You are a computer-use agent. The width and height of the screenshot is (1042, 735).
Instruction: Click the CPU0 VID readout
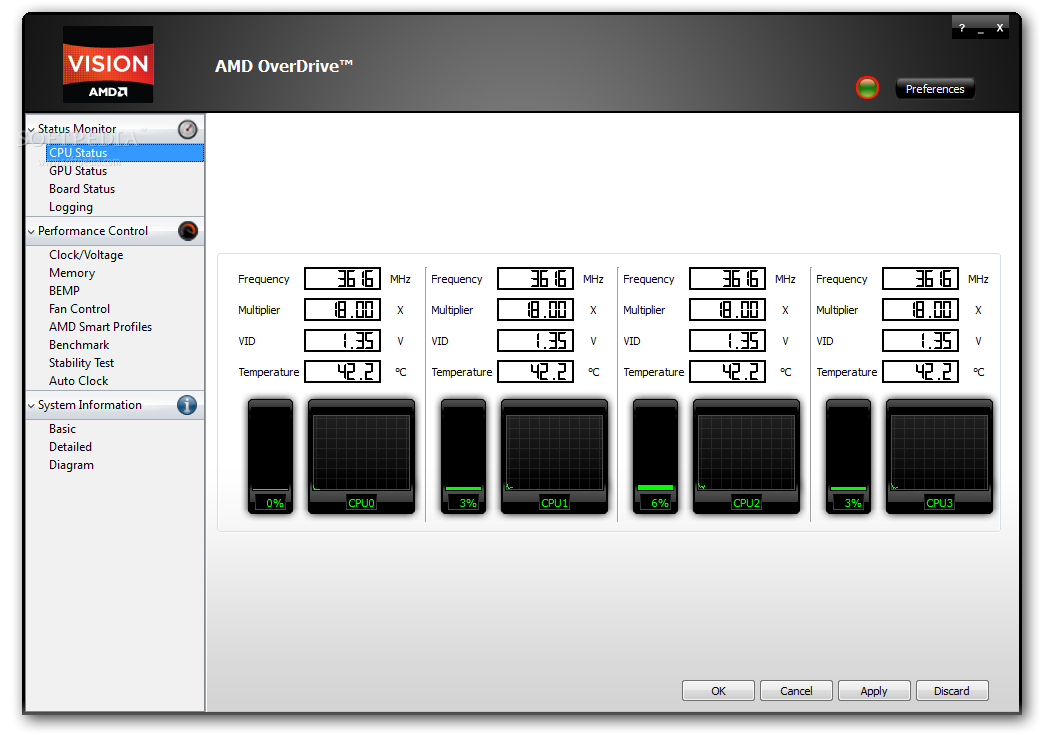[342, 341]
